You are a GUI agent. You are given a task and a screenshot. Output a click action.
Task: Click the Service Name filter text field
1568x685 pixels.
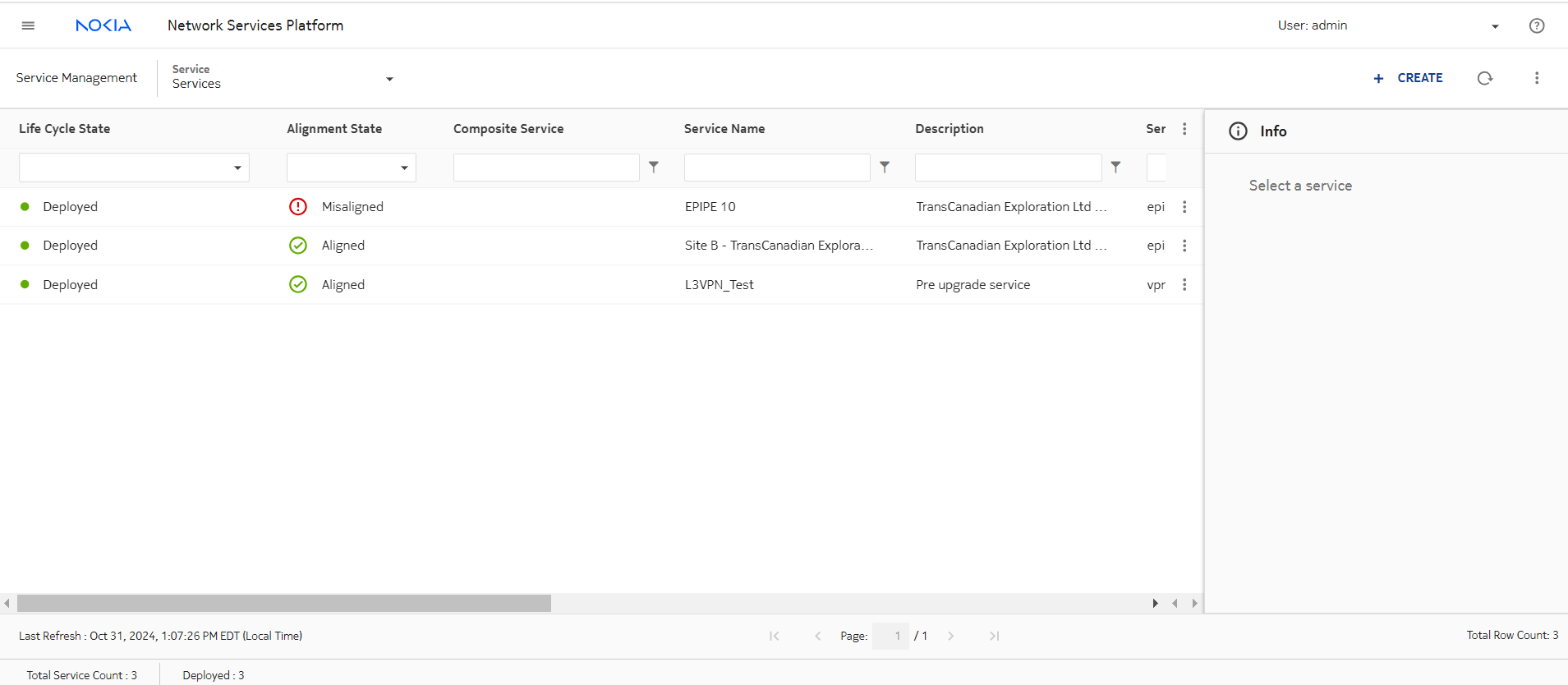(776, 168)
